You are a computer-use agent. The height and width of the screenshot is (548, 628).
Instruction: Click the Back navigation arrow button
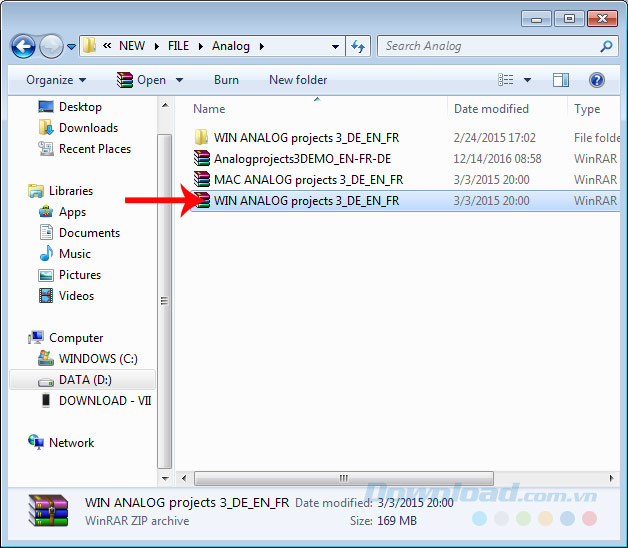23,46
